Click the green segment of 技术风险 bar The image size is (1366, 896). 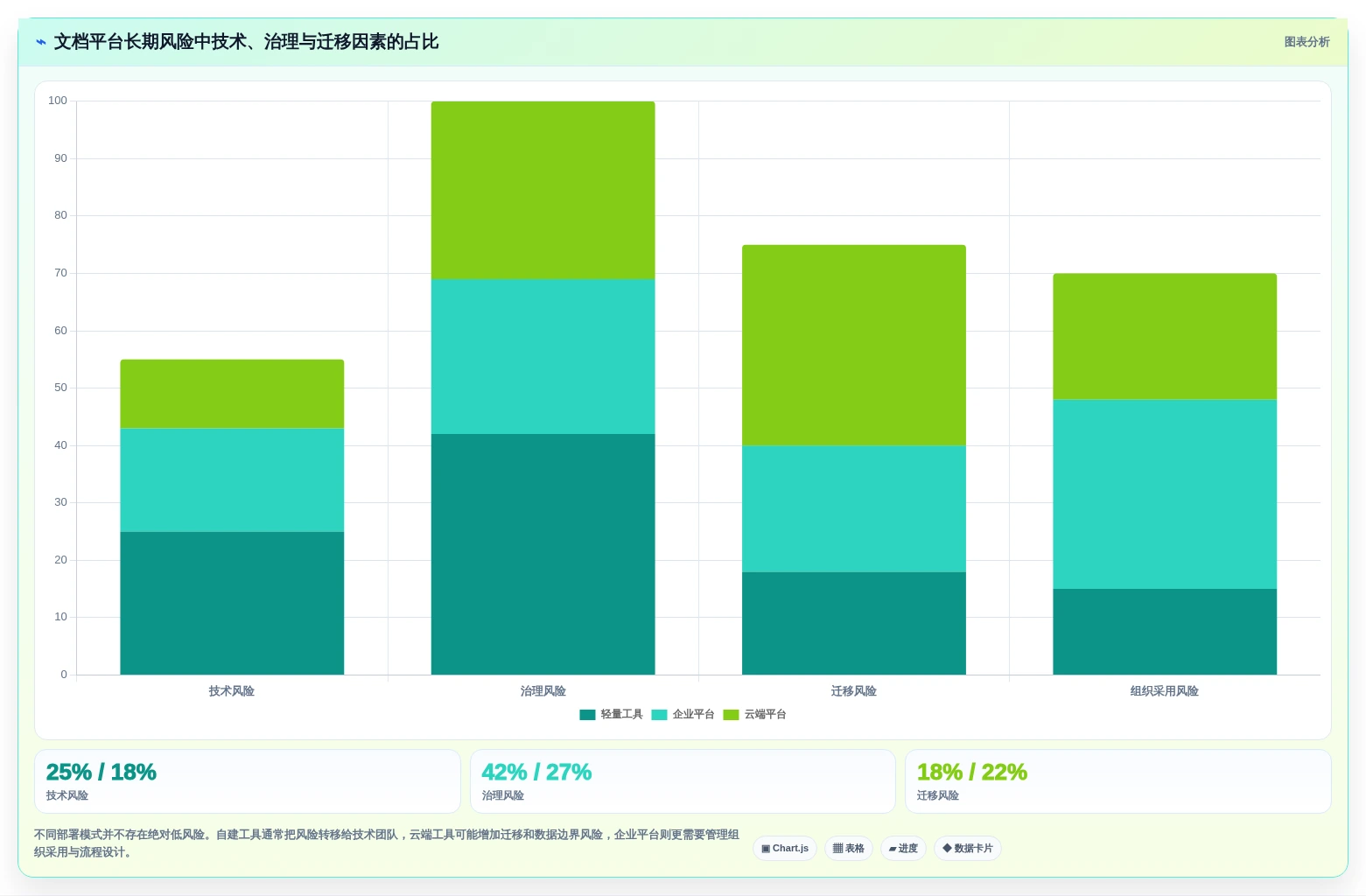point(232,394)
